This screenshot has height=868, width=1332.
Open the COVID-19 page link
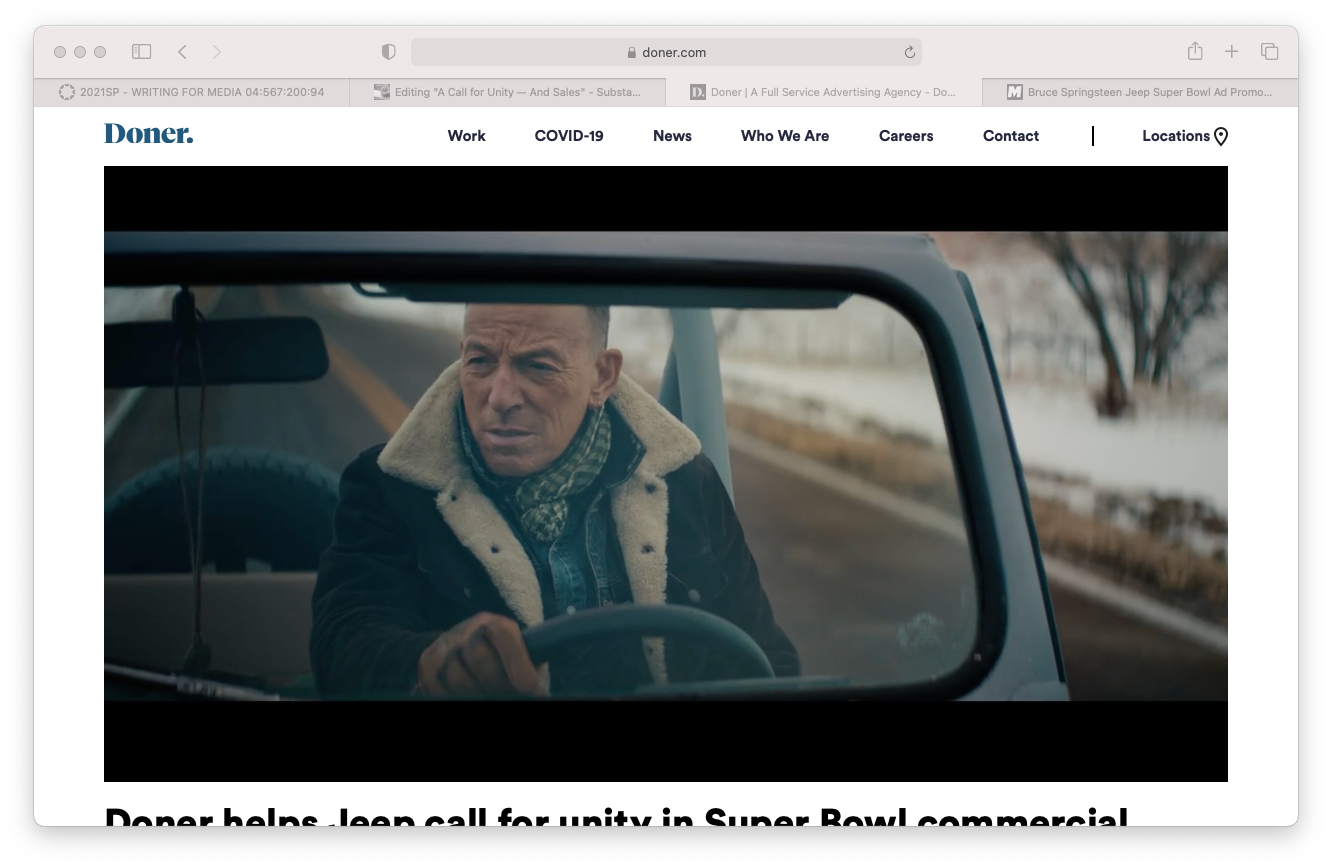[x=569, y=136]
